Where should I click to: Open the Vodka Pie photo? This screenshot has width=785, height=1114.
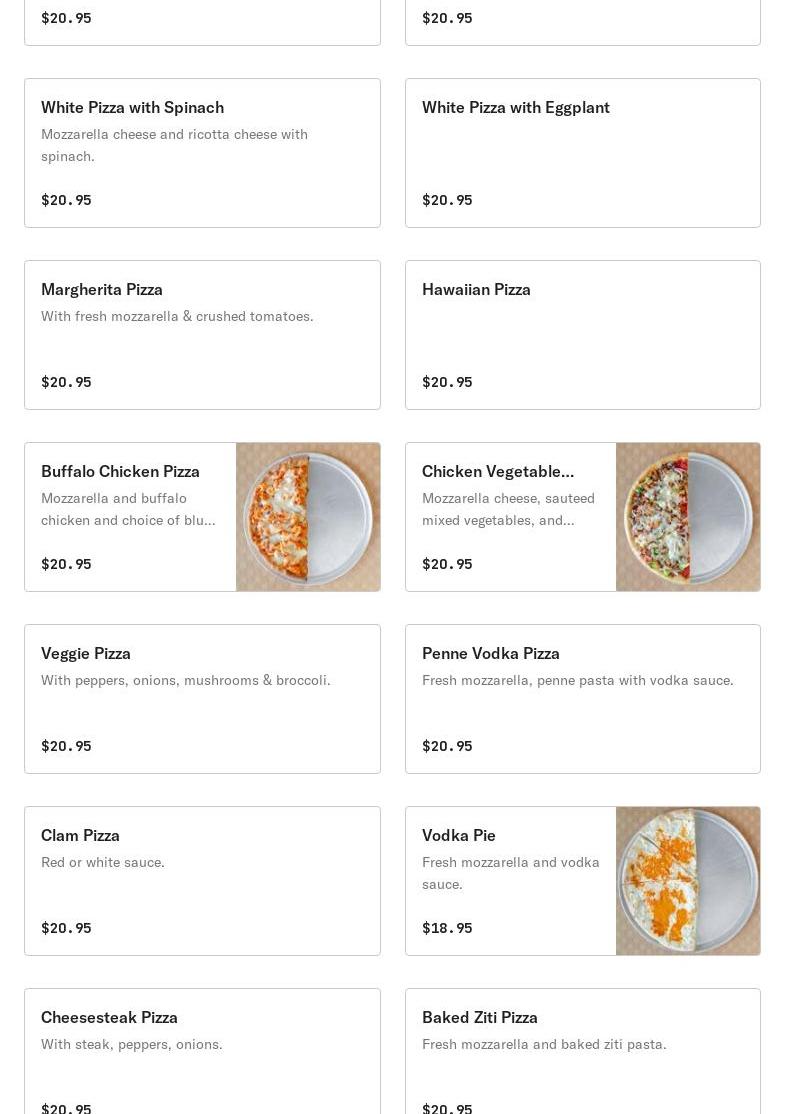688,880
